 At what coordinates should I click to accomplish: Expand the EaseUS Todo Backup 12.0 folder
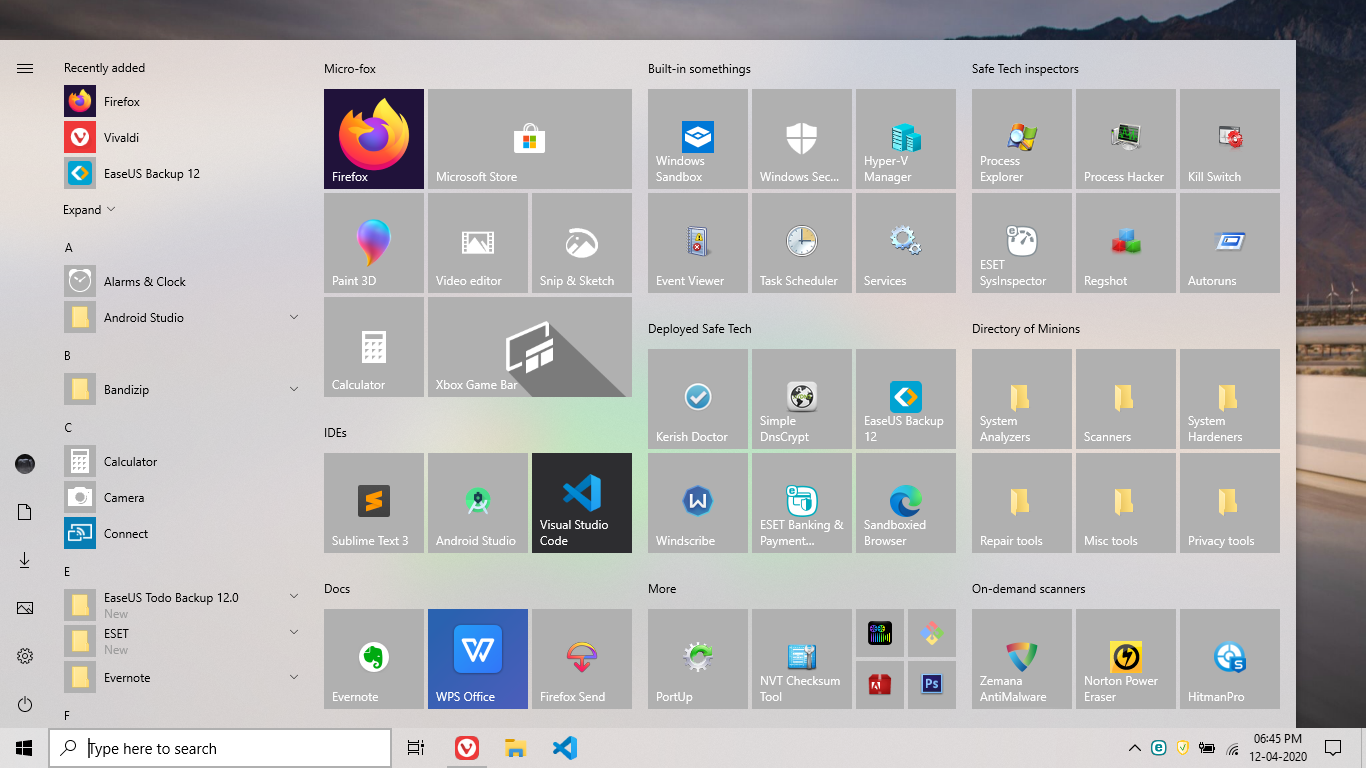[294, 597]
